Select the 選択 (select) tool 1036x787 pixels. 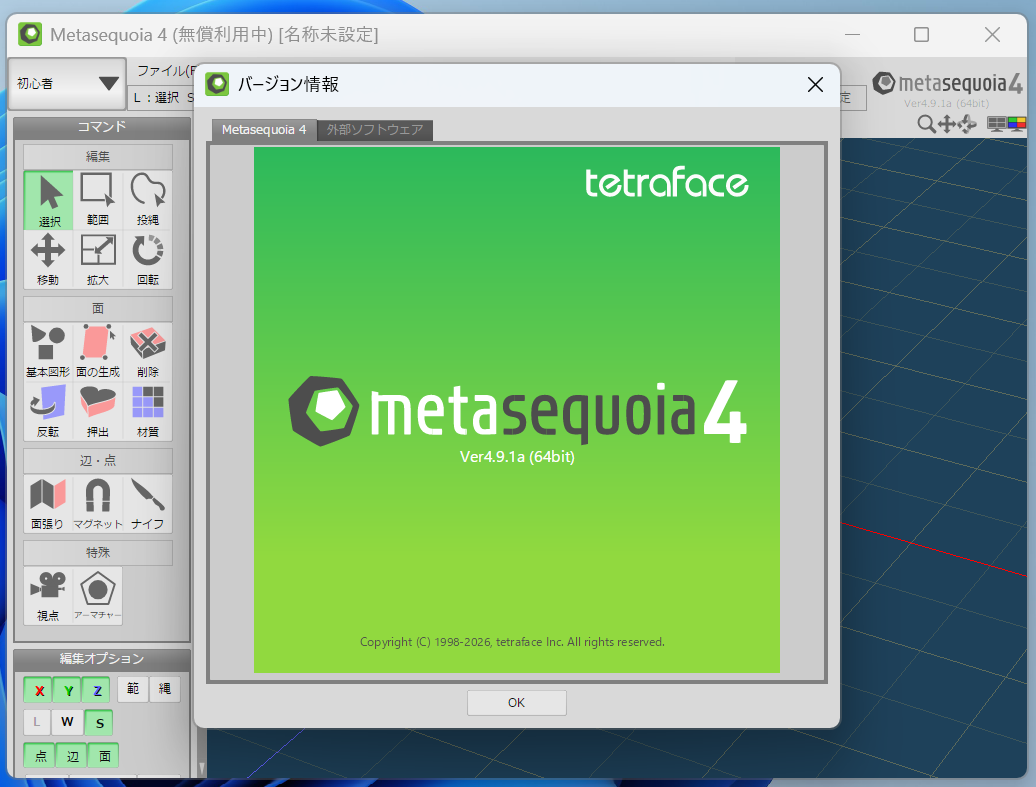pyautogui.click(x=48, y=200)
